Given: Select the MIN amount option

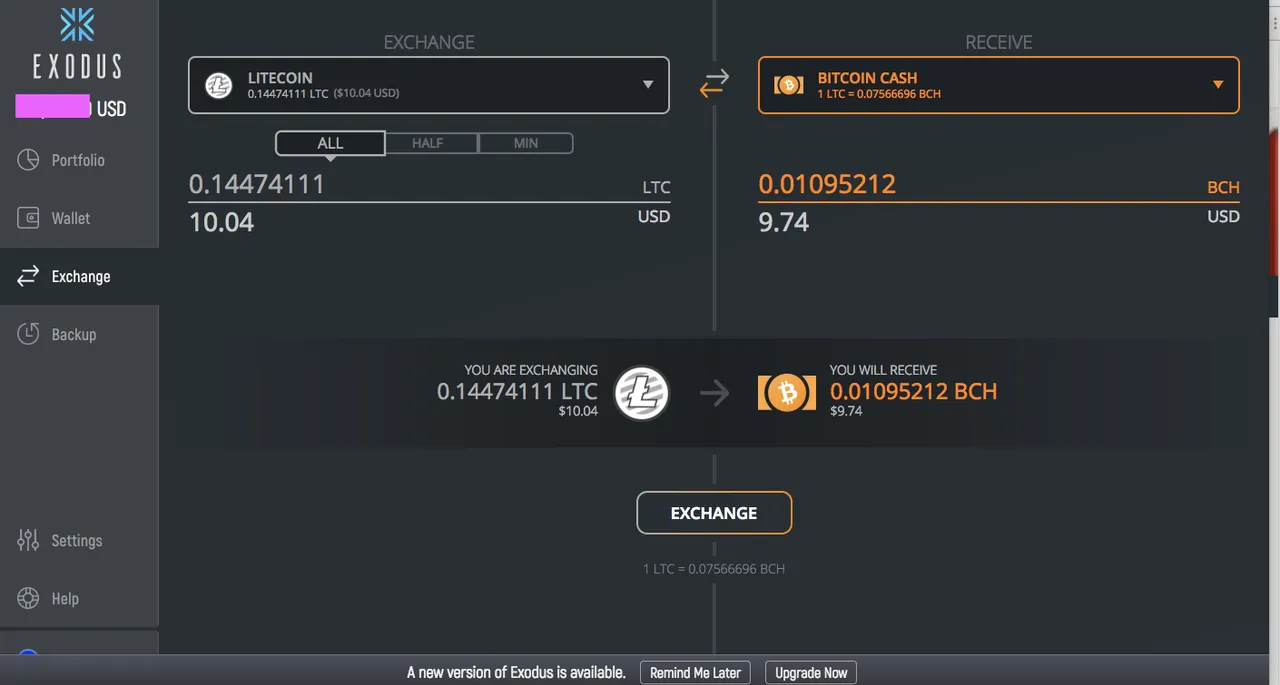Looking at the screenshot, I should point(526,143).
